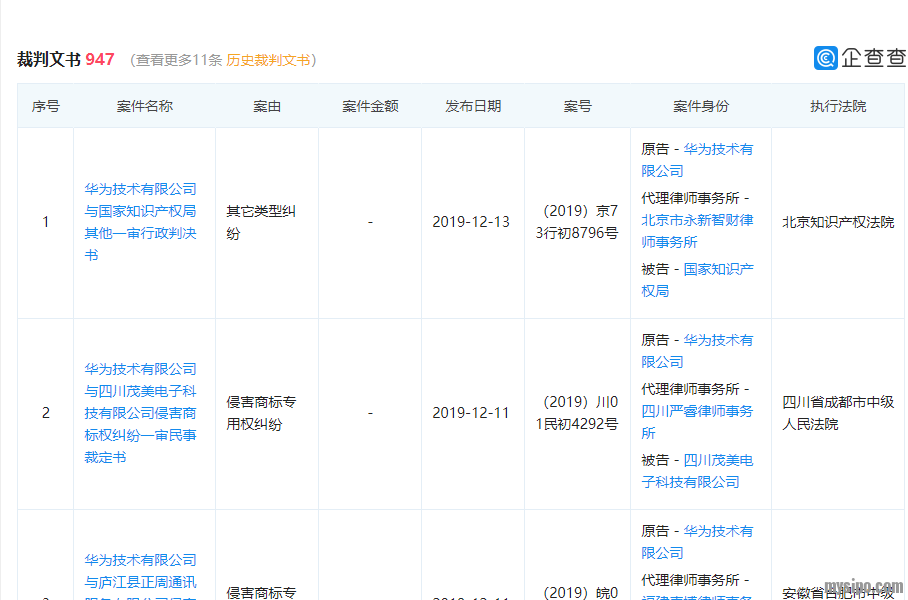
Task: Click the Qichacha logo icon
Action: [826, 58]
